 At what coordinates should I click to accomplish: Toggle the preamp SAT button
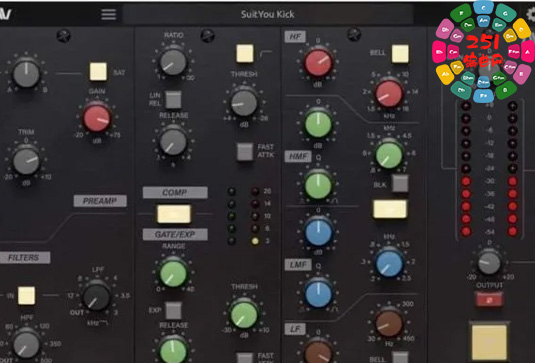point(98,72)
